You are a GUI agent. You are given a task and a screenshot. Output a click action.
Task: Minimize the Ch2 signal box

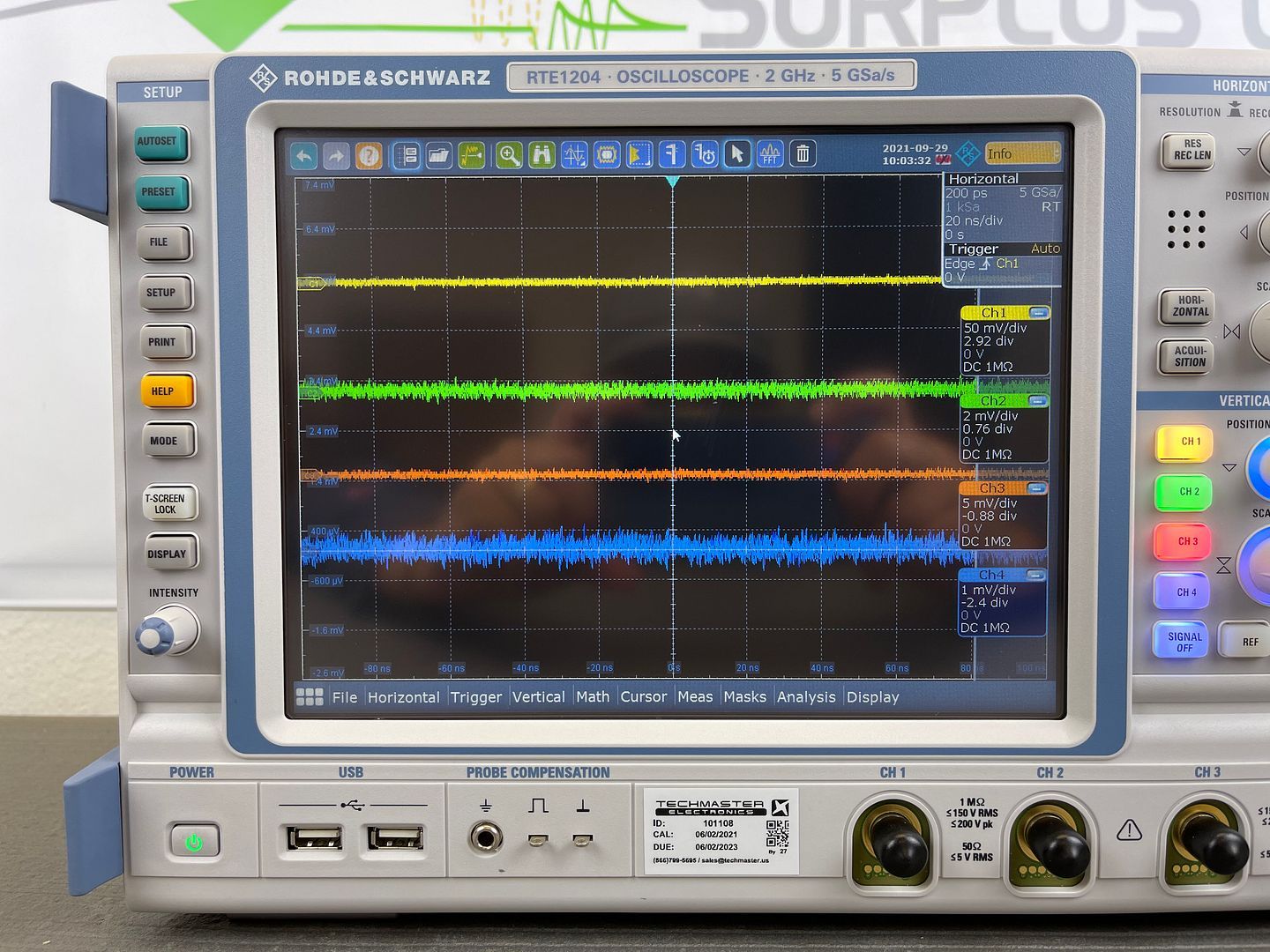1038,401
